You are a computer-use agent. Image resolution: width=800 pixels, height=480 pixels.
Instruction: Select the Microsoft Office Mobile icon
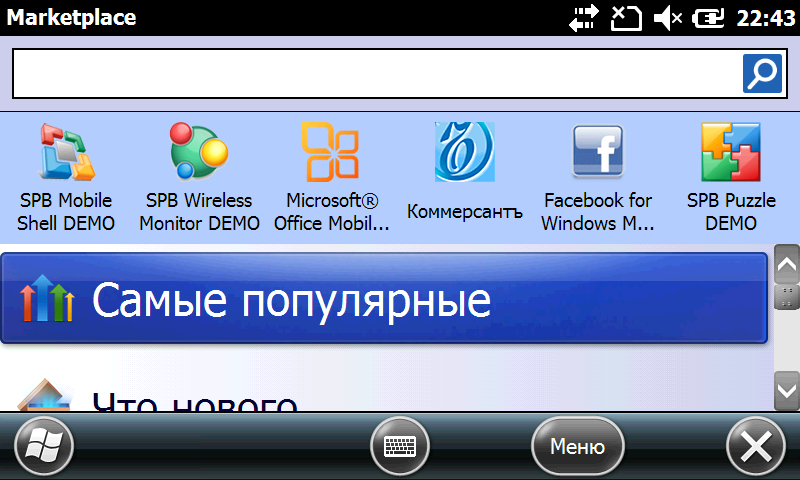click(x=332, y=151)
